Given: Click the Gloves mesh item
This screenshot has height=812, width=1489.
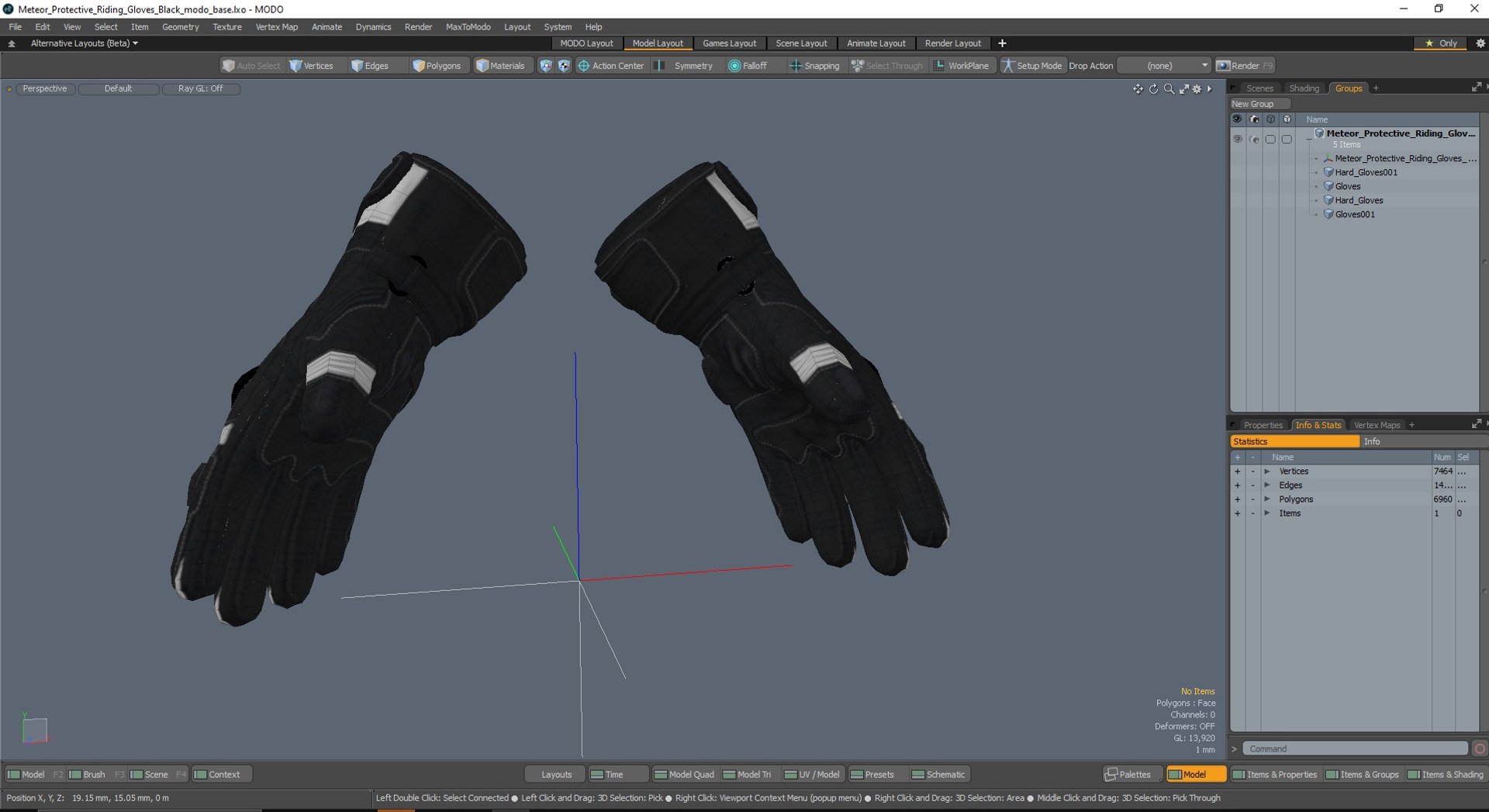Looking at the screenshot, I should coord(1347,187).
